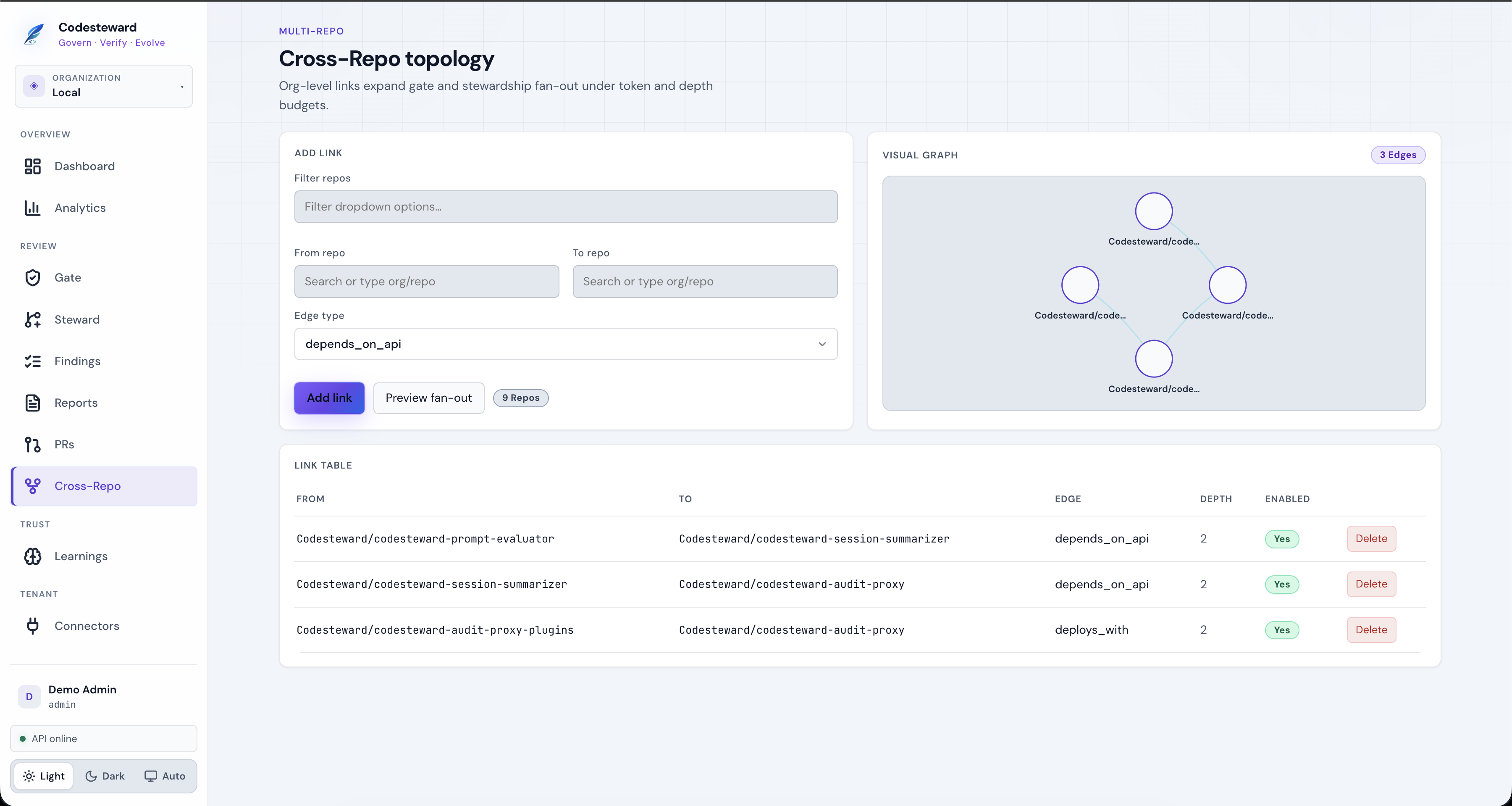Click the Add link button
Image resolution: width=1512 pixels, height=806 pixels.
click(x=329, y=398)
